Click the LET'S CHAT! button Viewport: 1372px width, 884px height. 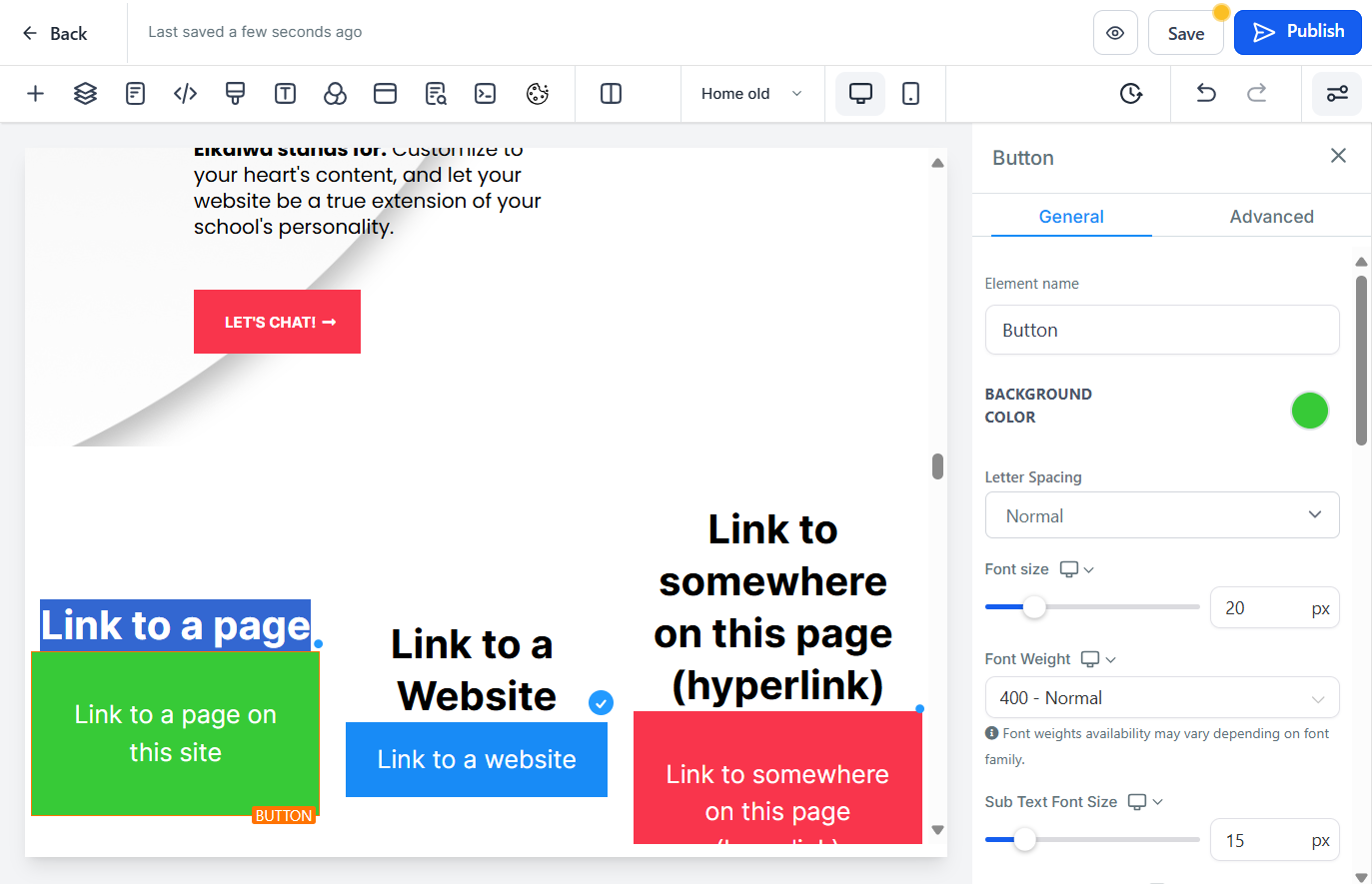pos(277,322)
